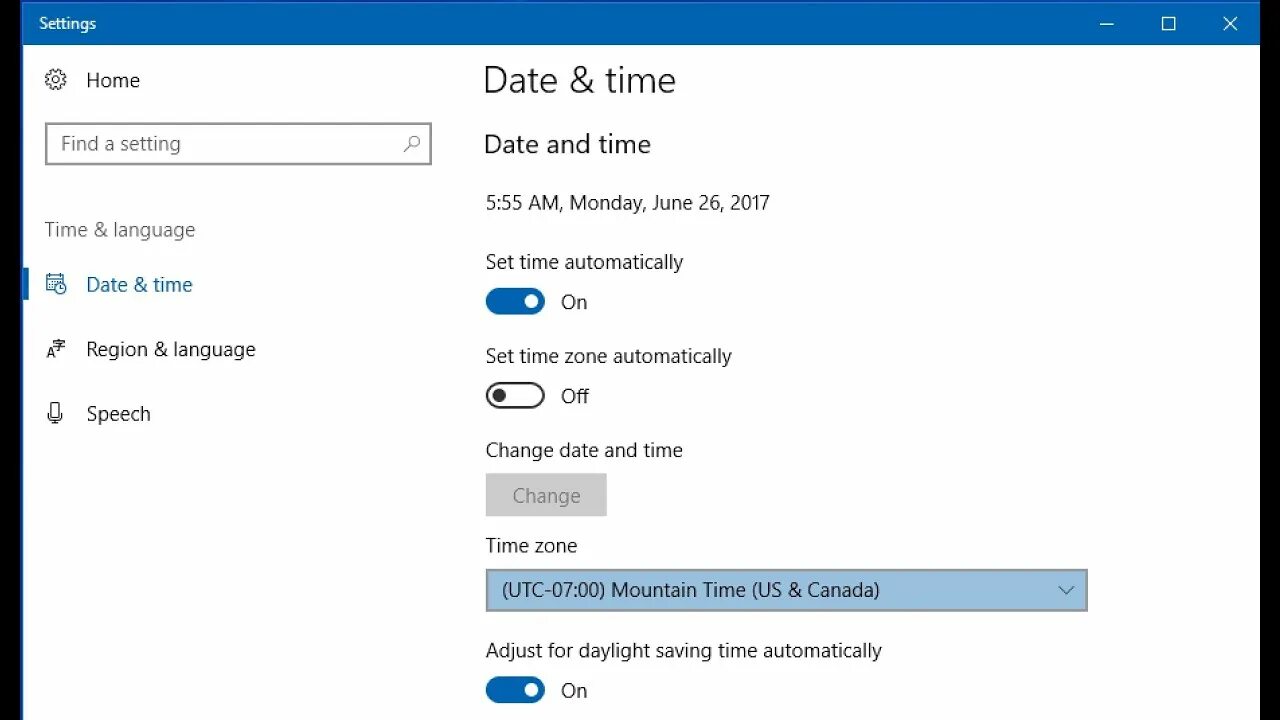Click the search magnifier icon
Image resolution: width=1280 pixels, height=720 pixels.
(x=411, y=144)
